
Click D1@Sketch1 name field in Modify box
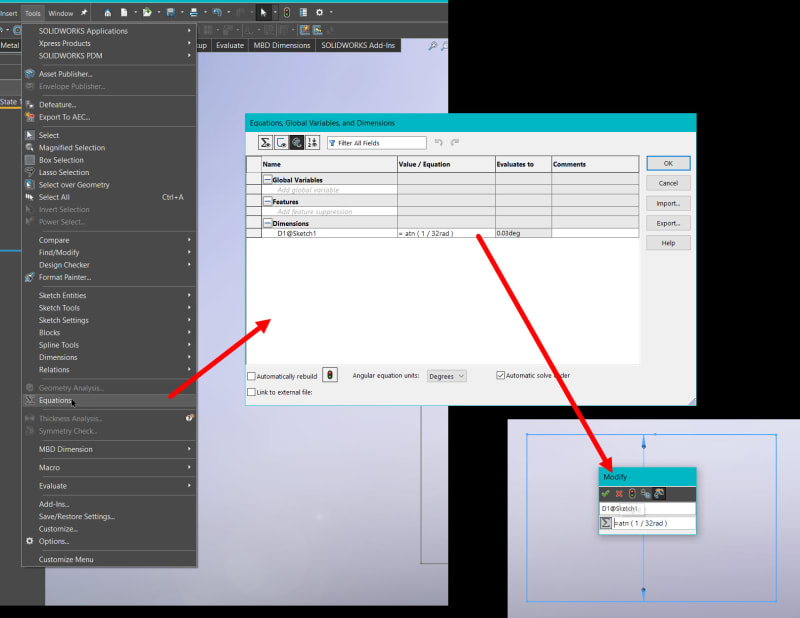pos(647,508)
